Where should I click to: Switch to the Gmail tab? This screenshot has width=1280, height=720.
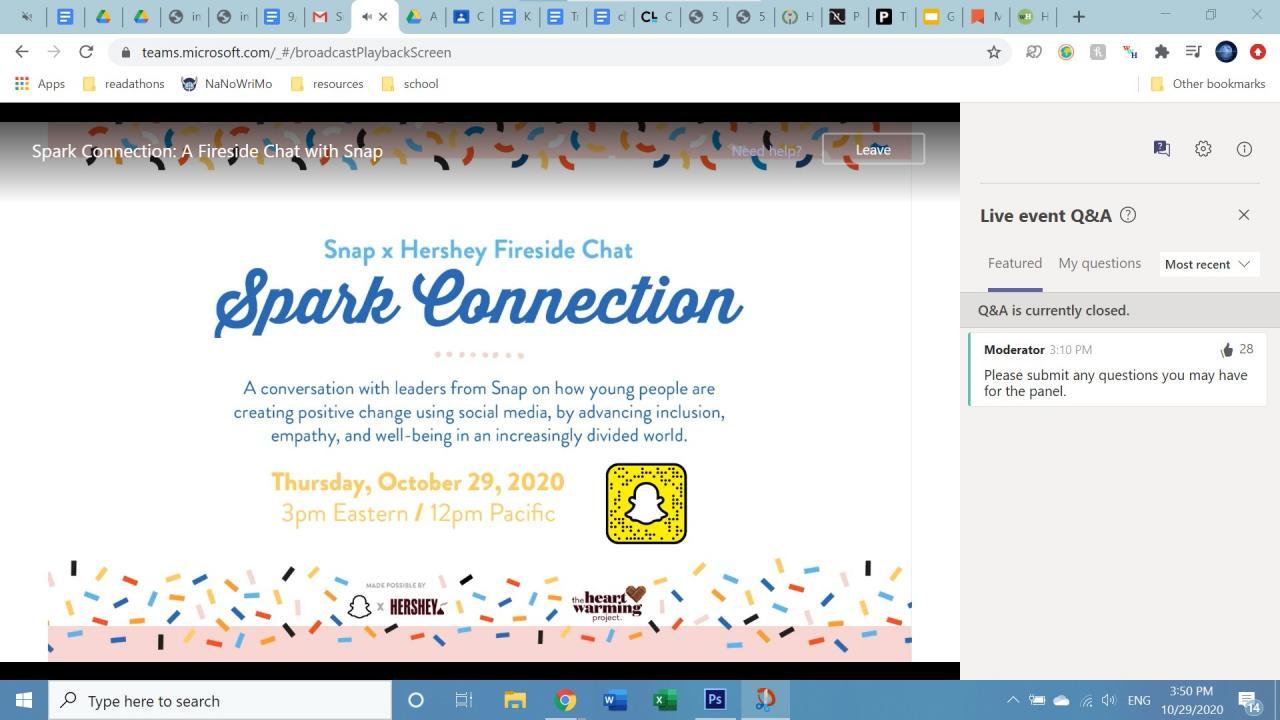(327, 16)
